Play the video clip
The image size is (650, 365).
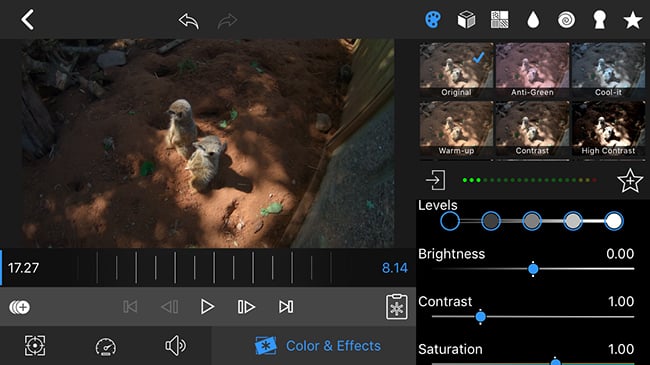click(x=207, y=307)
